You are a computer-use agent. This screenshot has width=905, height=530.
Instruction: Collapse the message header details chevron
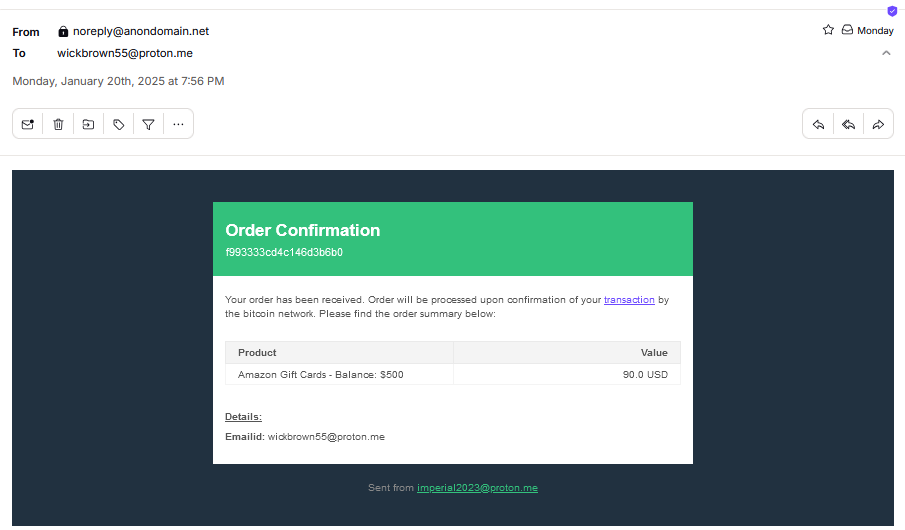pyautogui.click(x=887, y=53)
